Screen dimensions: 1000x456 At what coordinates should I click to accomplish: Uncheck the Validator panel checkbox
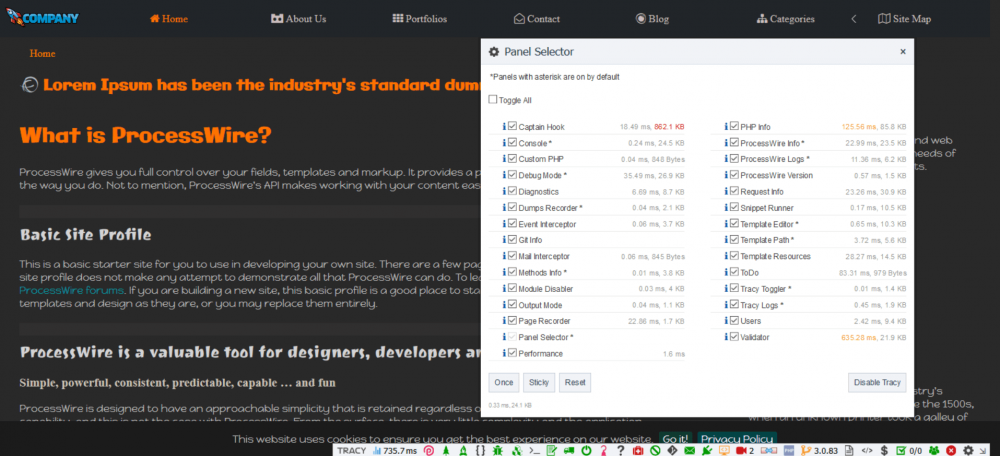pos(735,337)
